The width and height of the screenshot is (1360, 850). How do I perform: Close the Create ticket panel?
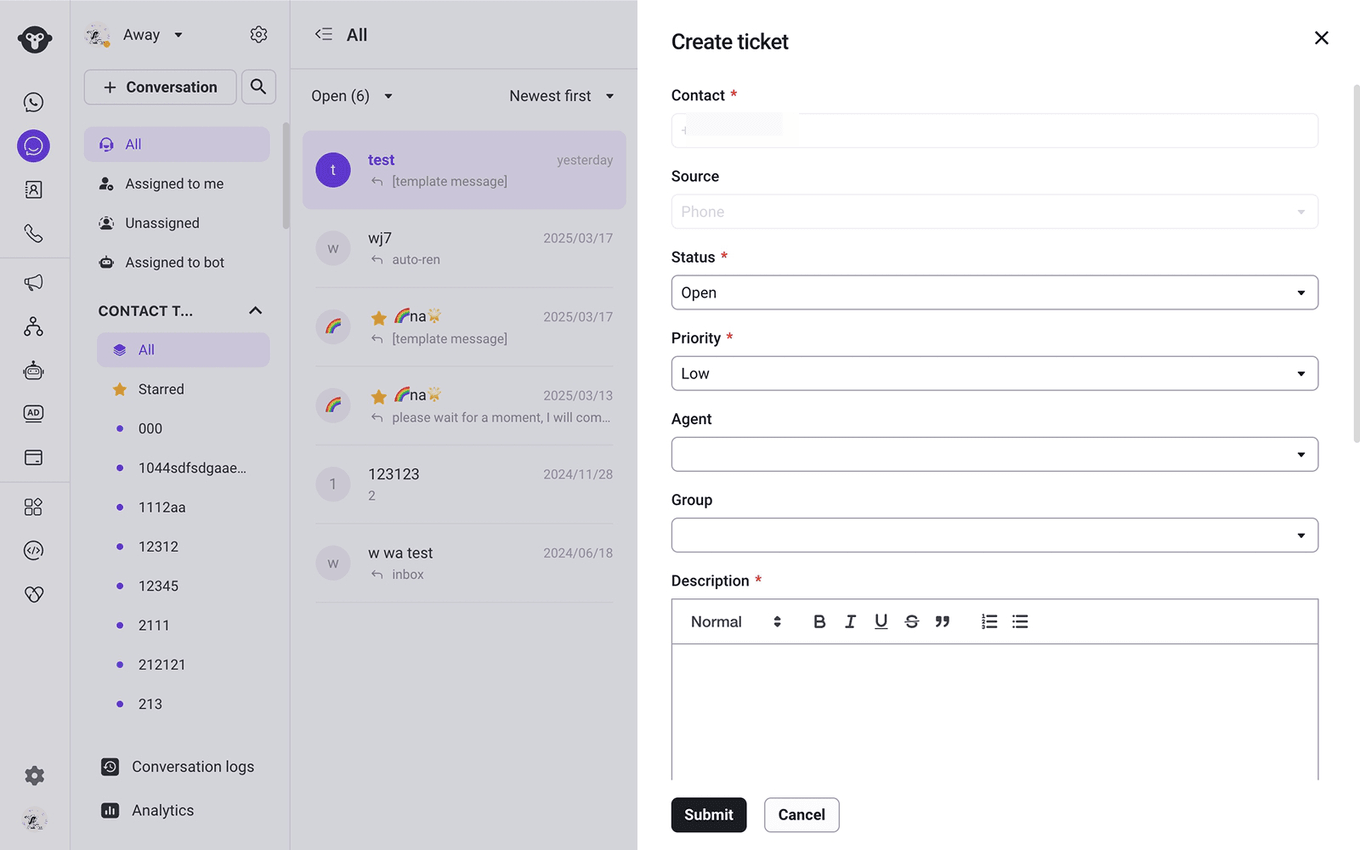tap(1321, 38)
